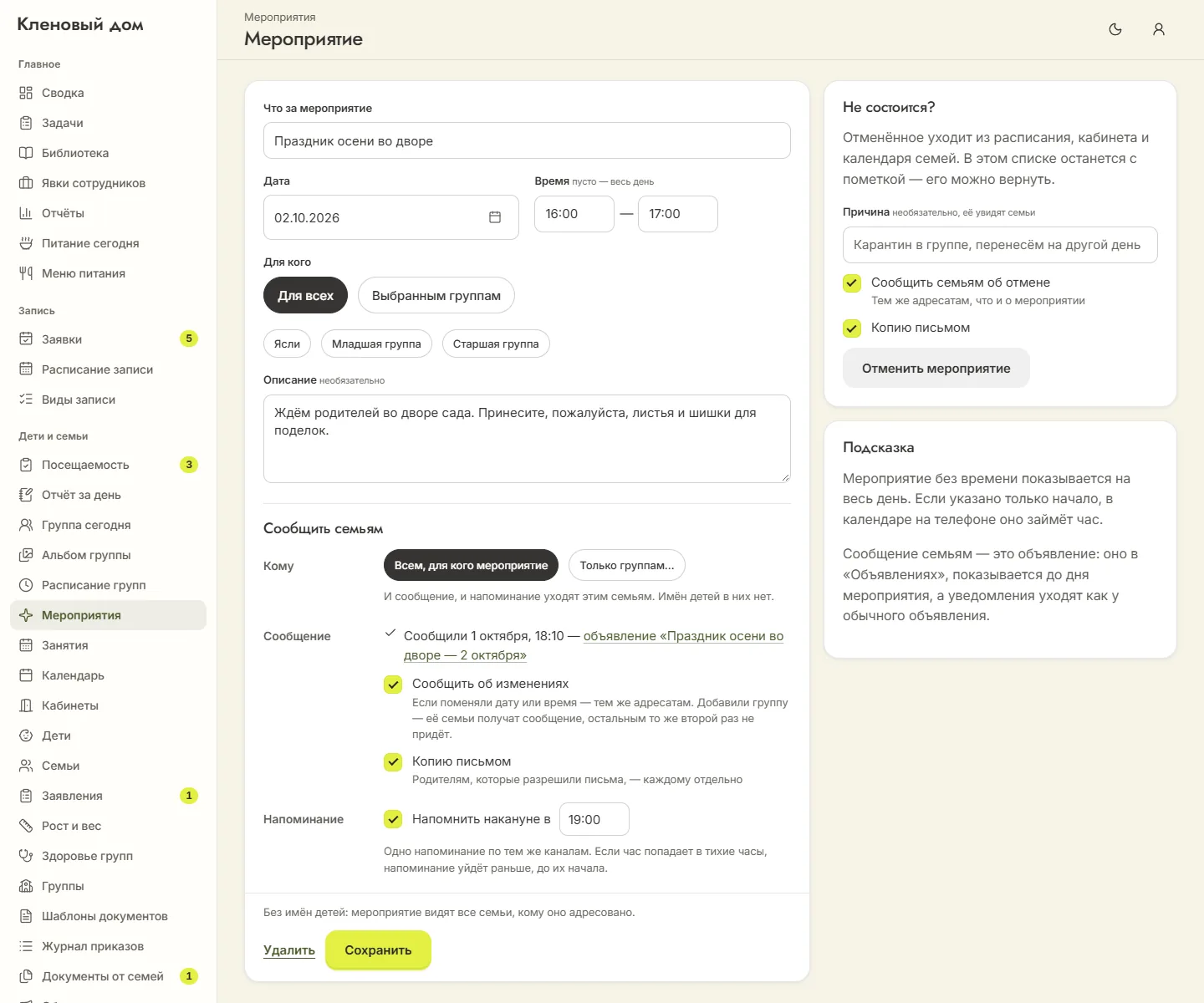Screen dimensions: 1204x1003
Task: Select Всем, для кого мероприятие
Action: coord(471,565)
